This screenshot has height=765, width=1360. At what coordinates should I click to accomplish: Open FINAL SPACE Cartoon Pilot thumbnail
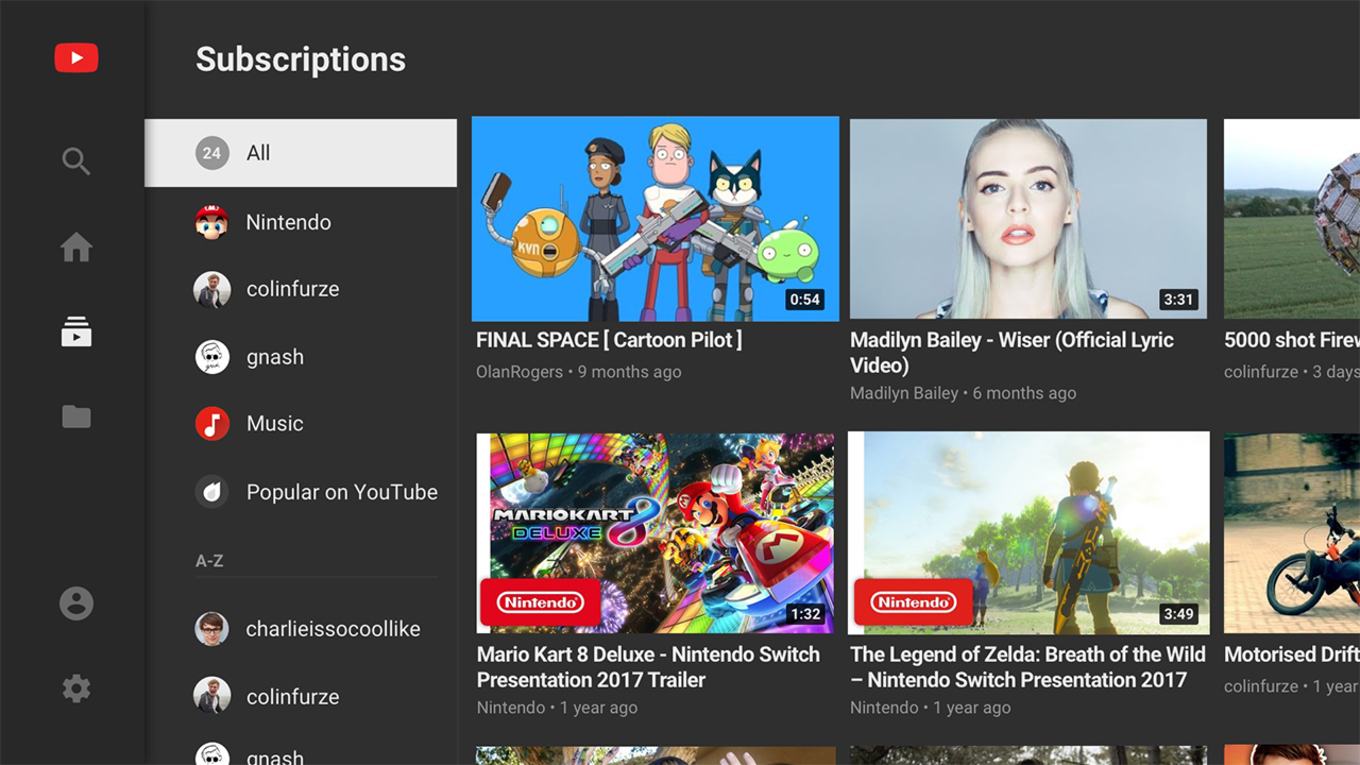(x=655, y=219)
